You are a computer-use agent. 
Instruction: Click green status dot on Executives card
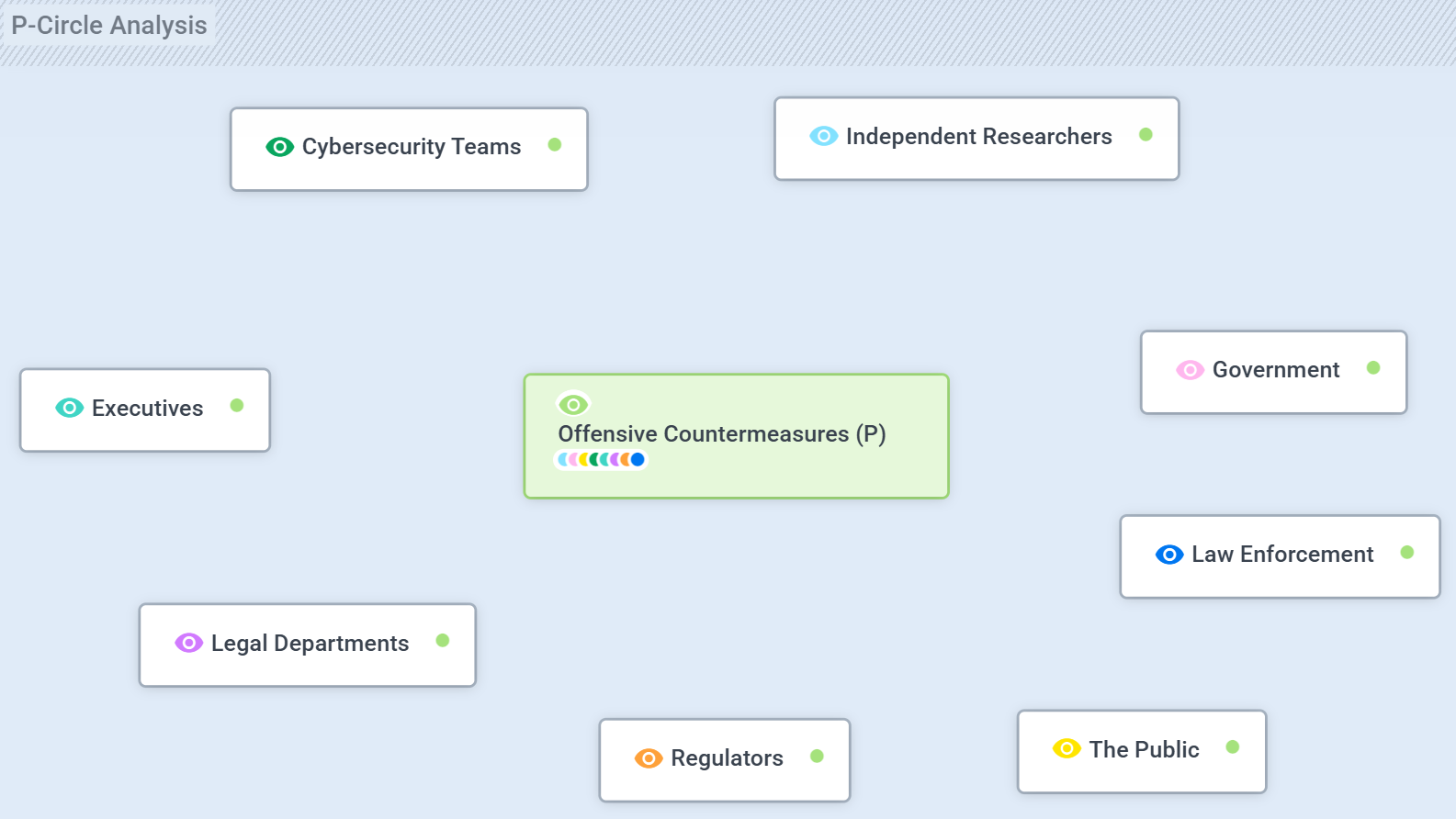[237, 406]
